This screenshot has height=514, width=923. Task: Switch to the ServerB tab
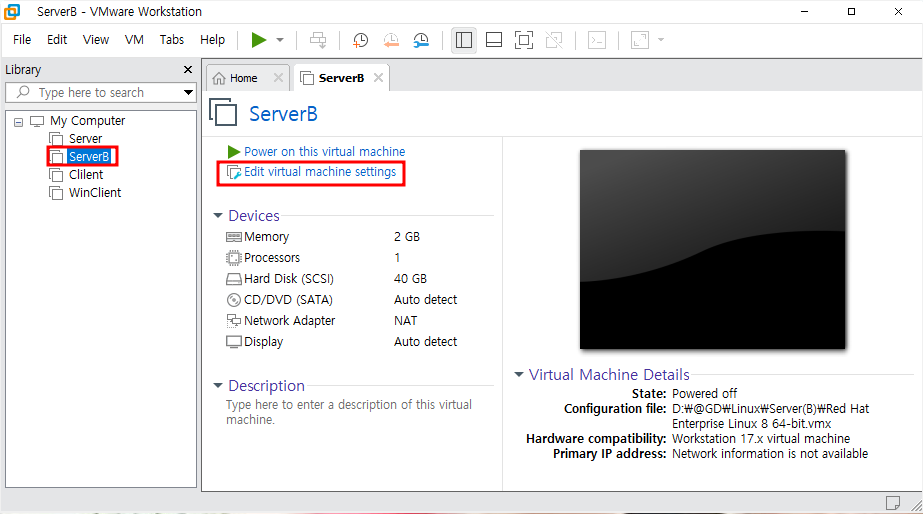tap(341, 78)
